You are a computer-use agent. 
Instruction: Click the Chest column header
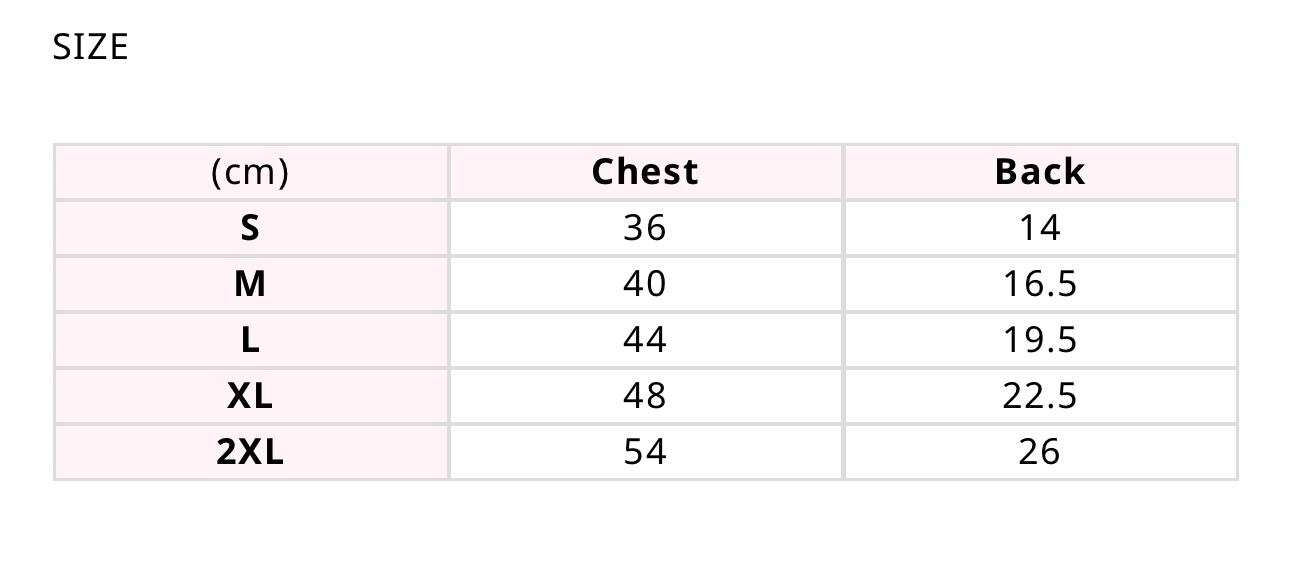pos(645,172)
